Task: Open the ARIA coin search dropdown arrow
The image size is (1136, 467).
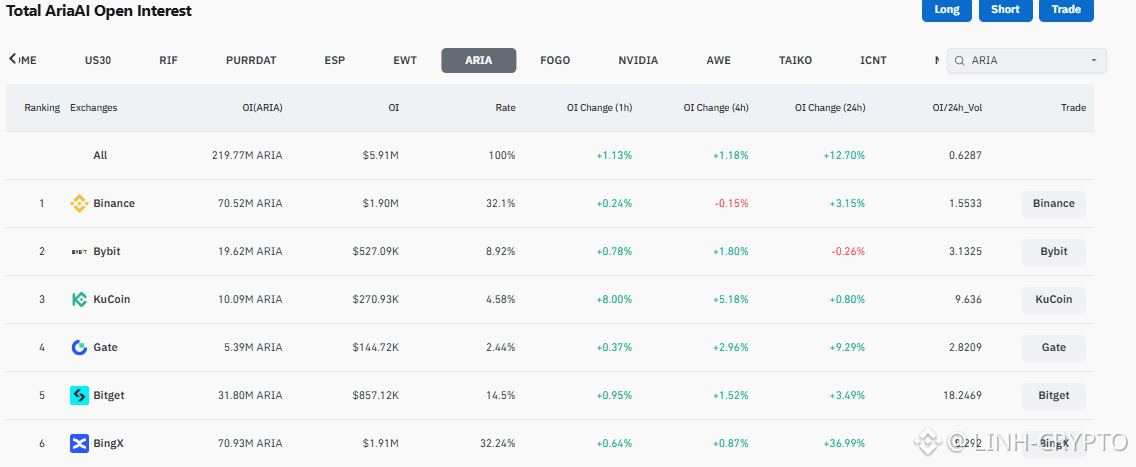Action: click(1094, 61)
